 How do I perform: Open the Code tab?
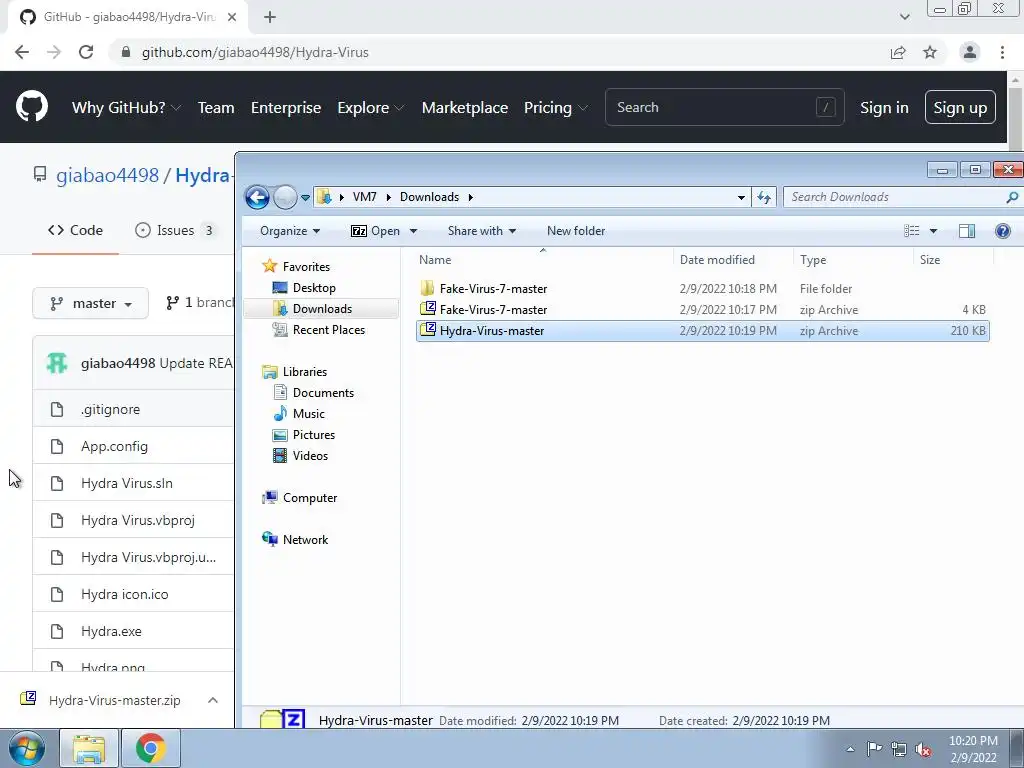75,230
